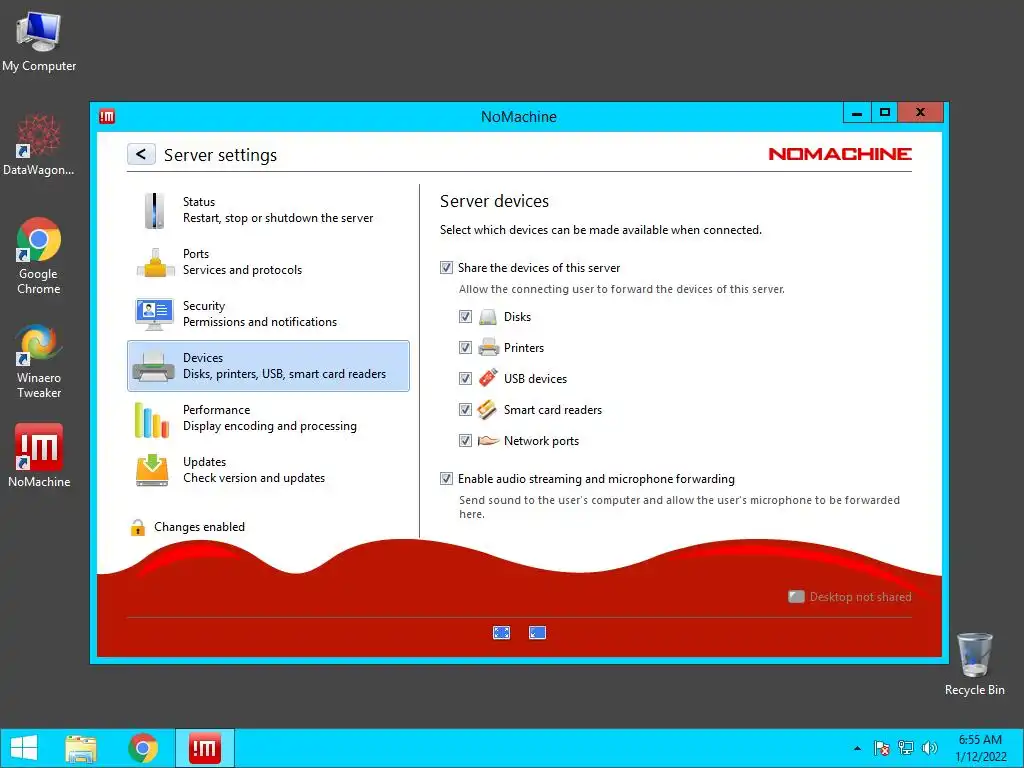Open Updates check version section
The image size is (1024, 768).
(268, 470)
